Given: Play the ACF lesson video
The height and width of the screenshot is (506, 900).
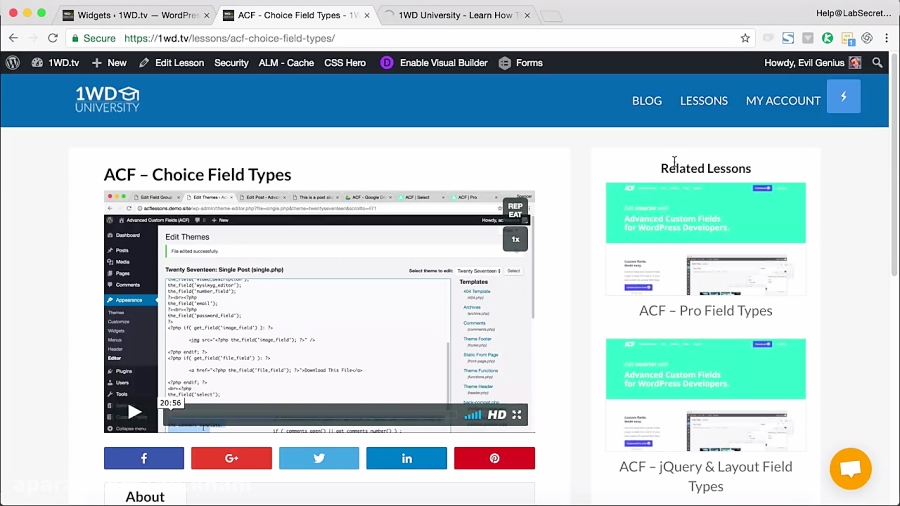Looking at the screenshot, I should click(x=134, y=411).
